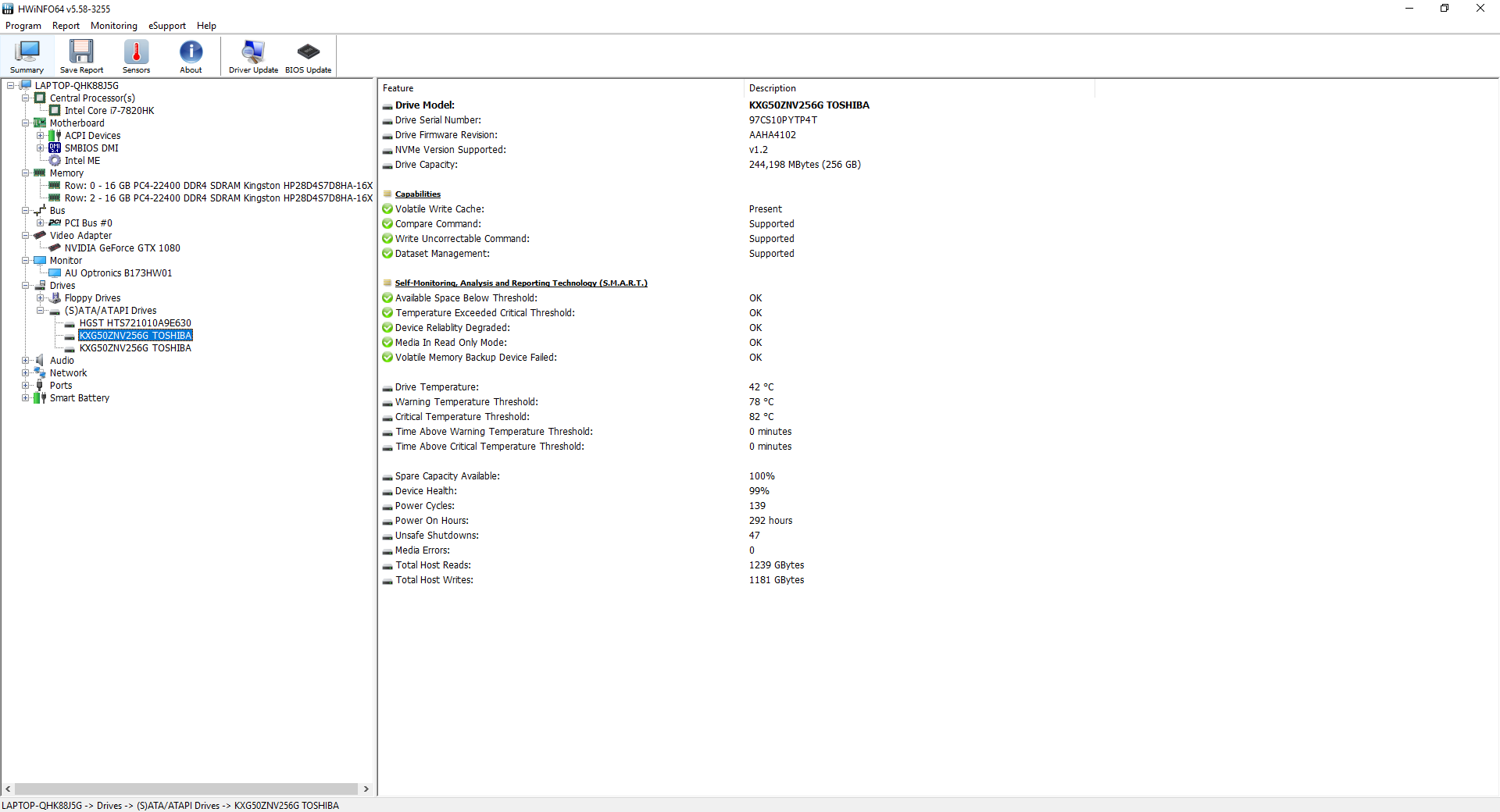Select the unhighlighted KXG50ZNV256G TOSHIBA drive
The width and height of the screenshot is (1500, 812).
135,348
